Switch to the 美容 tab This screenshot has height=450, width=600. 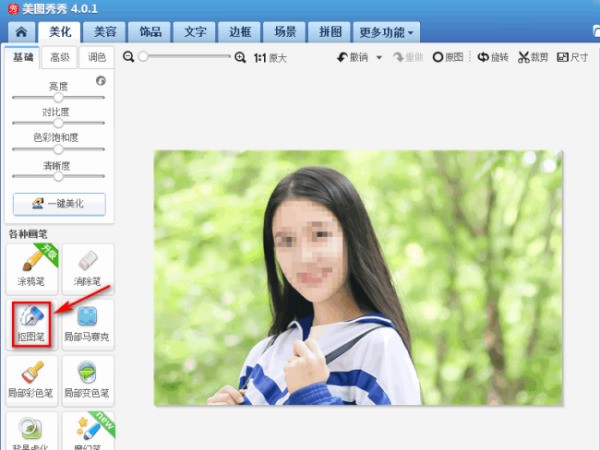click(x=100, y=31)
